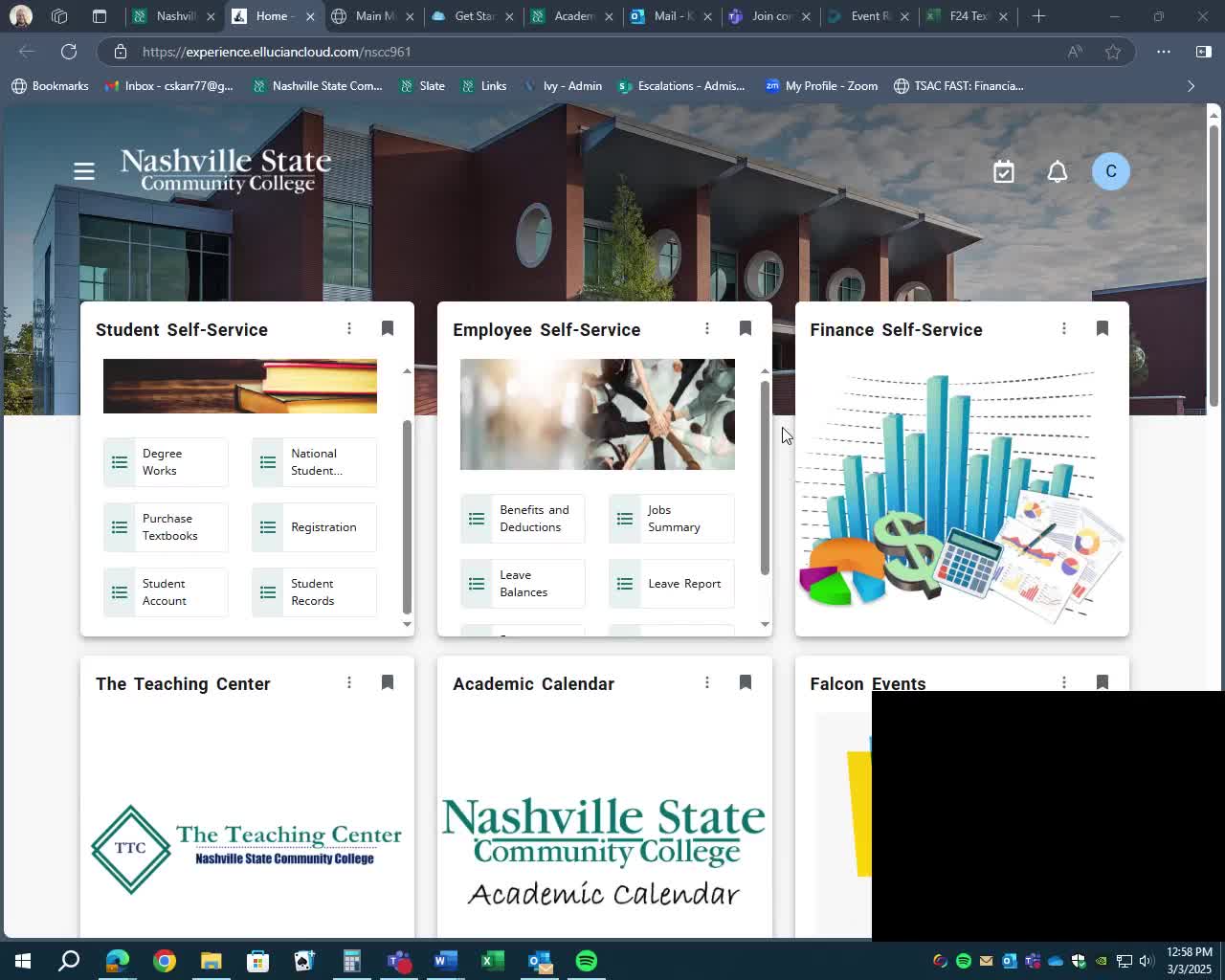Open Purchase Textbooks link
The width and height of the screenshot is (1225, 980).
coord(166,527)
